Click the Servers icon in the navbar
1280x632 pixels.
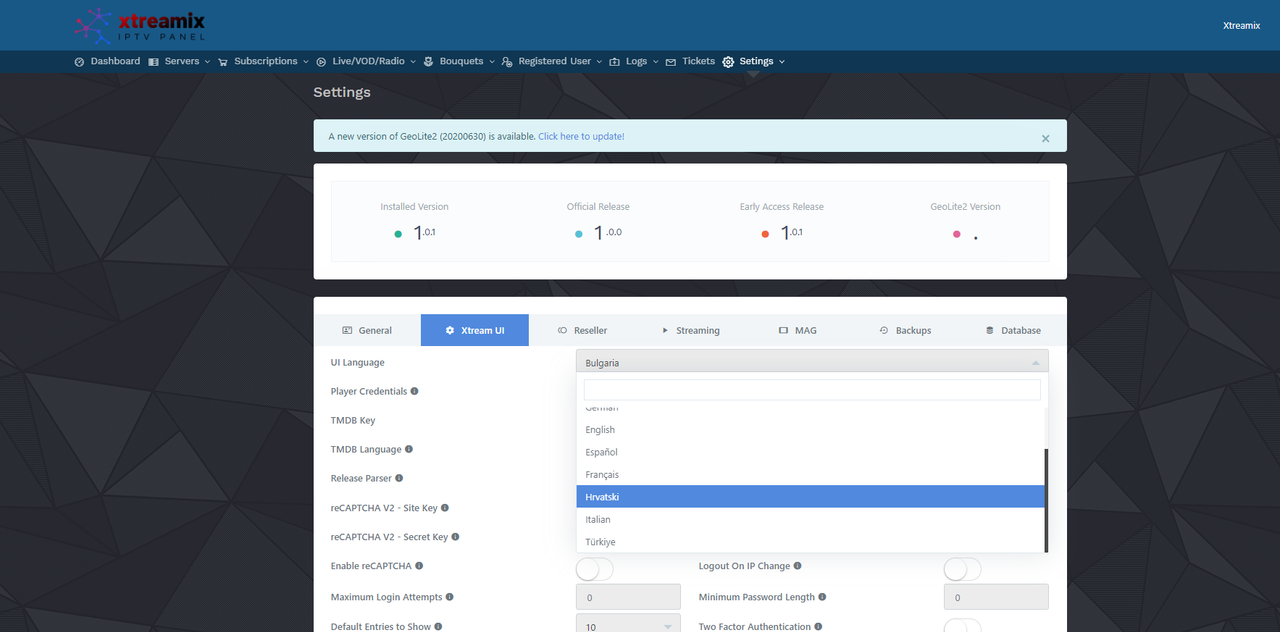(153, 62)
